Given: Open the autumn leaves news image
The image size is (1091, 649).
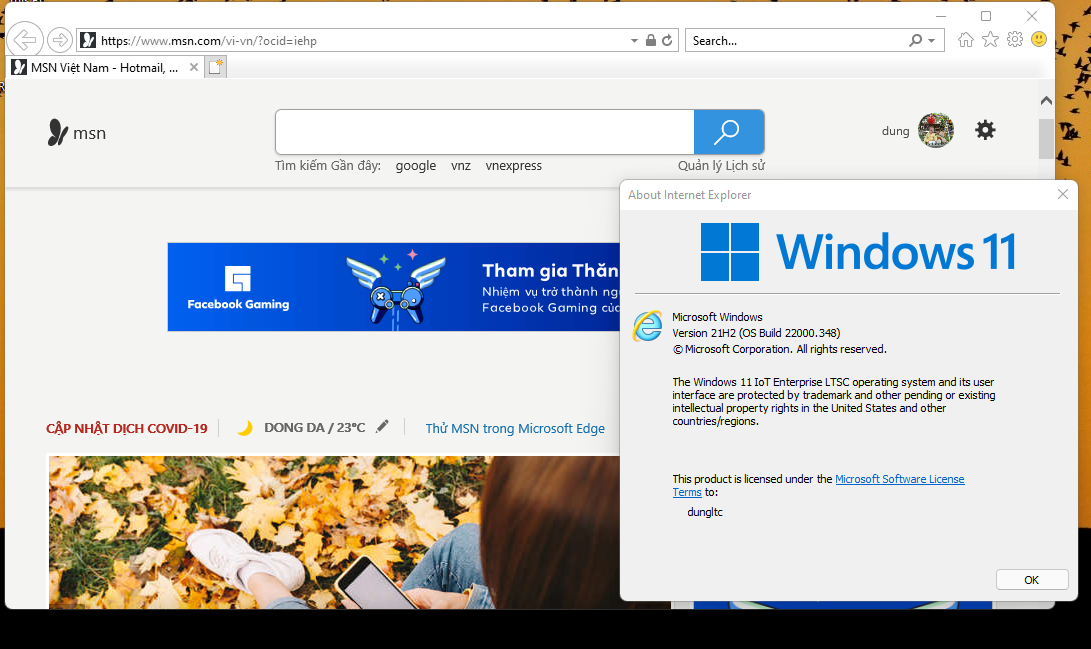Looking at the screenshot, I should 334,532.
